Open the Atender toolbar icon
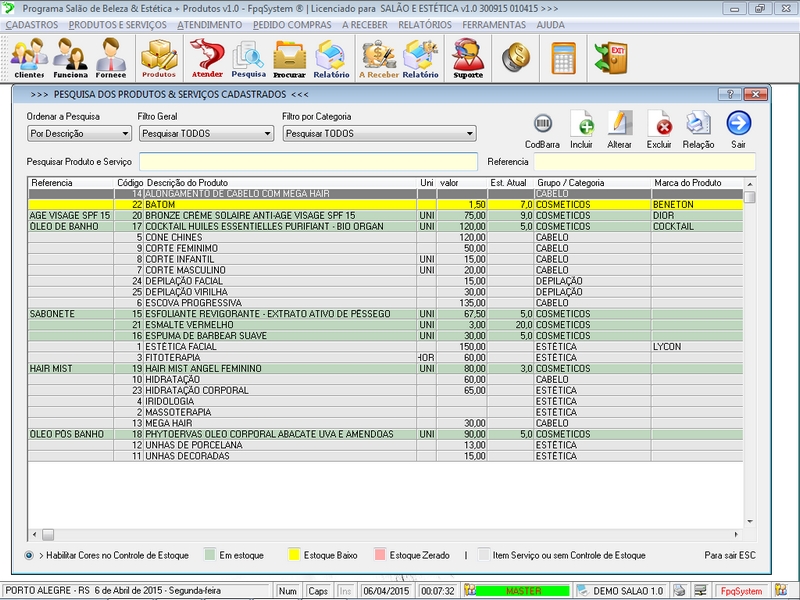This screenshot has width=800, height=600. (x=207, y=58)
